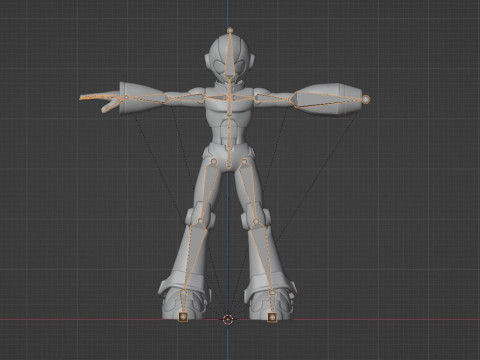Select the hip joint on the open-hand side leg

click(214, 162)
